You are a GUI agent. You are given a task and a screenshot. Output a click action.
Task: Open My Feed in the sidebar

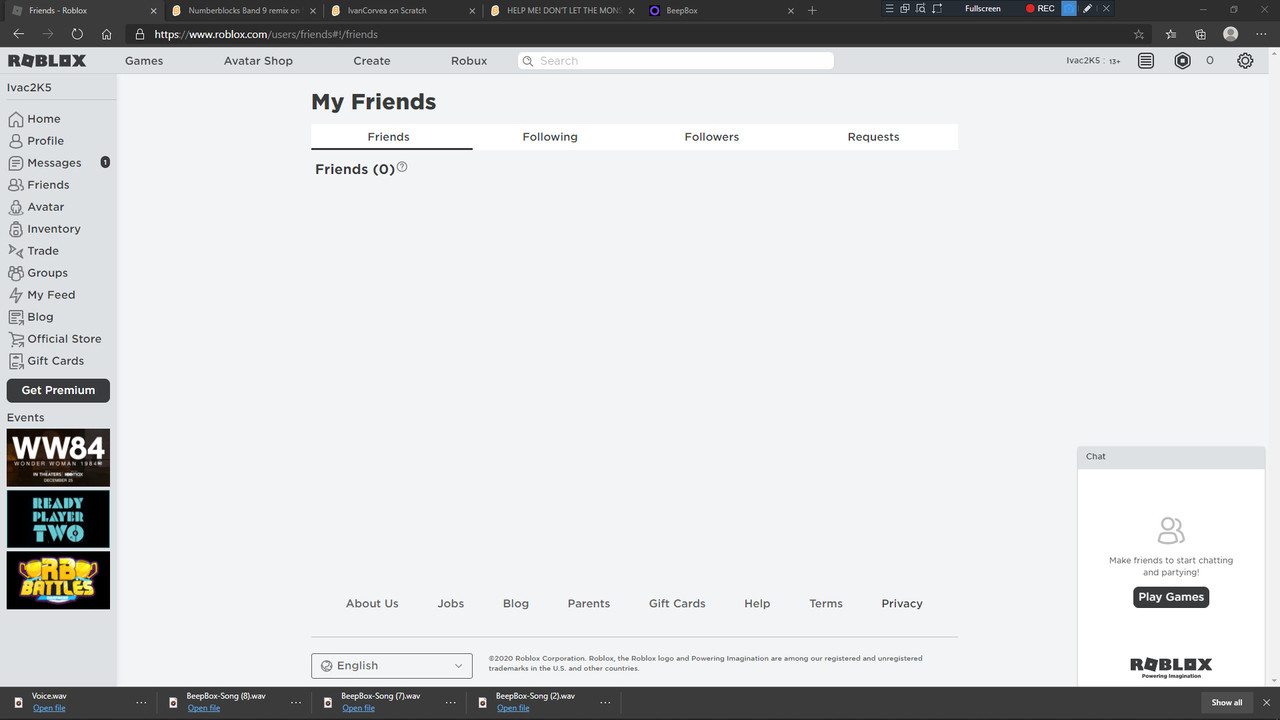pos(42,295)
